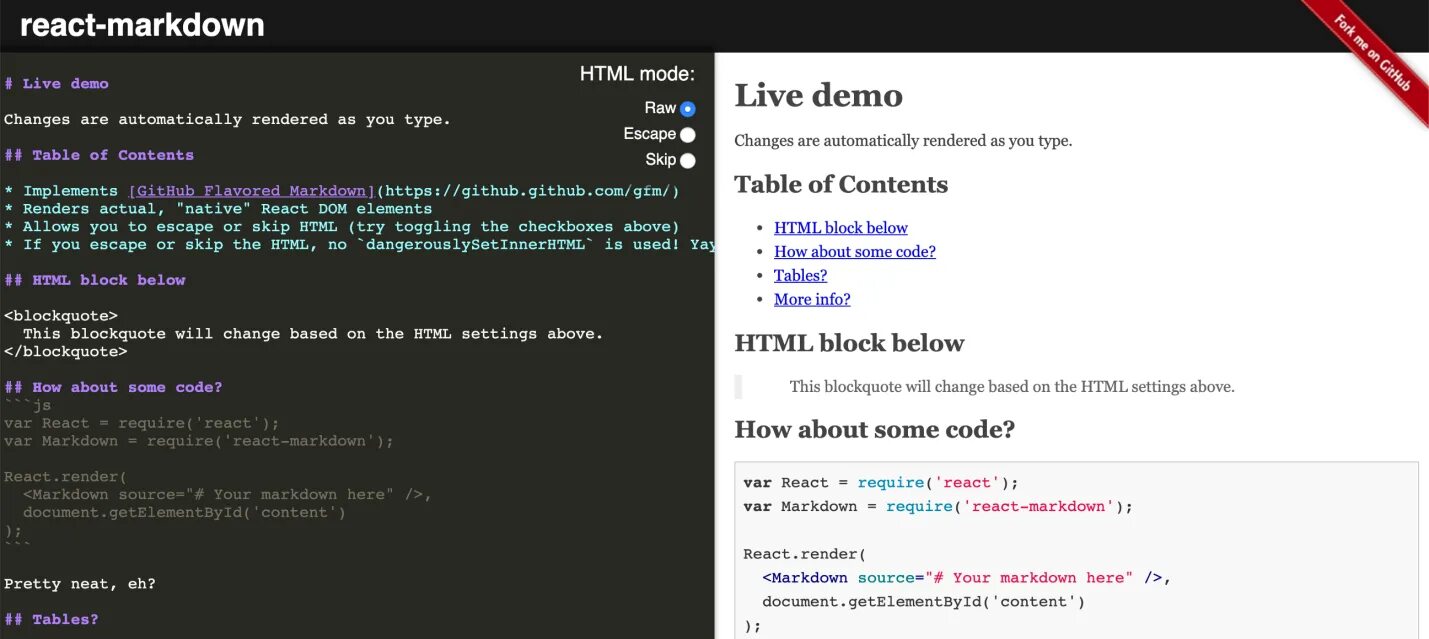
Task: Follow the More info? contents link
Action: [x=812, y=300]
